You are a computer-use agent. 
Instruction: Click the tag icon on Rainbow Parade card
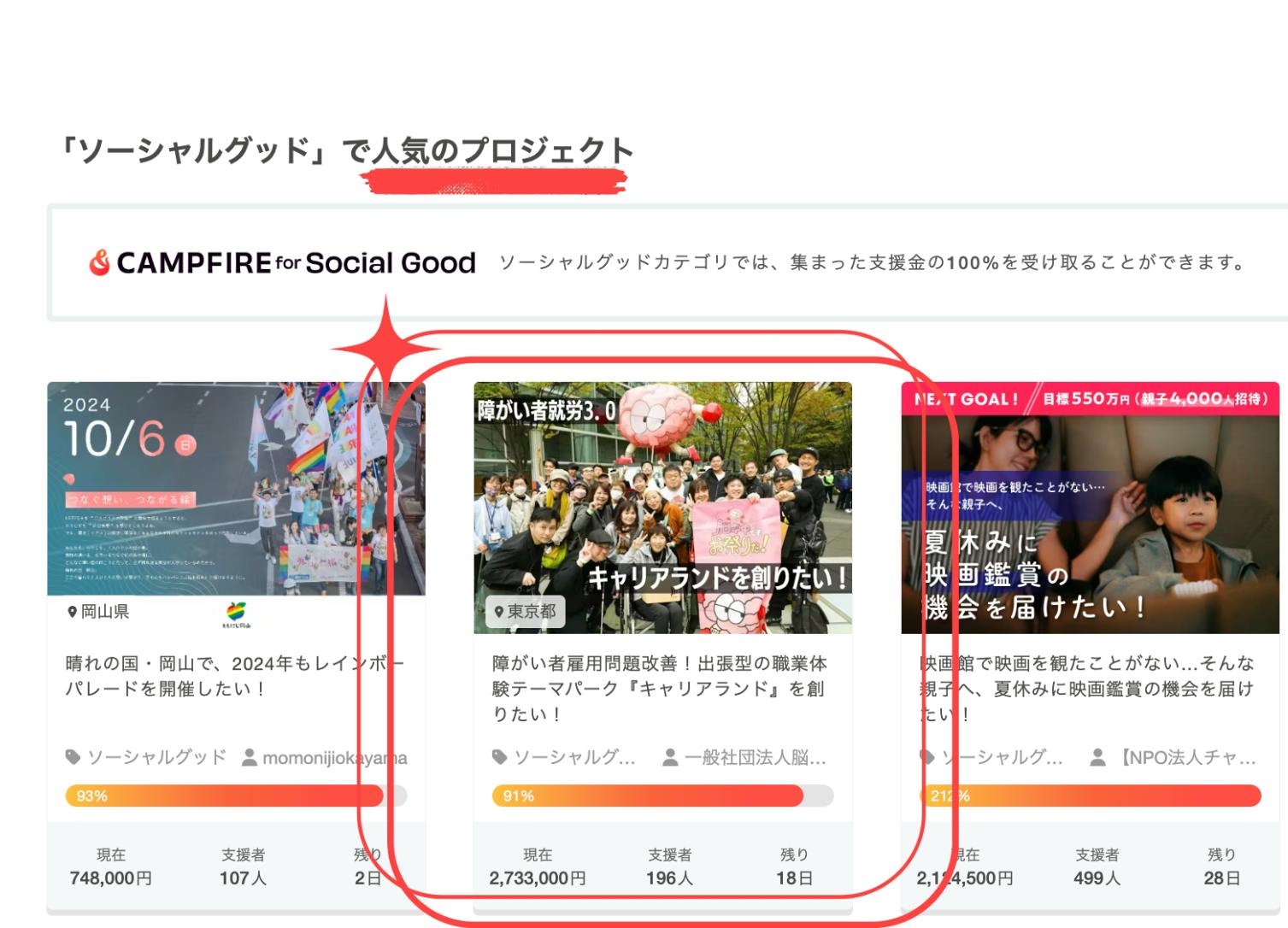(74, 757)
